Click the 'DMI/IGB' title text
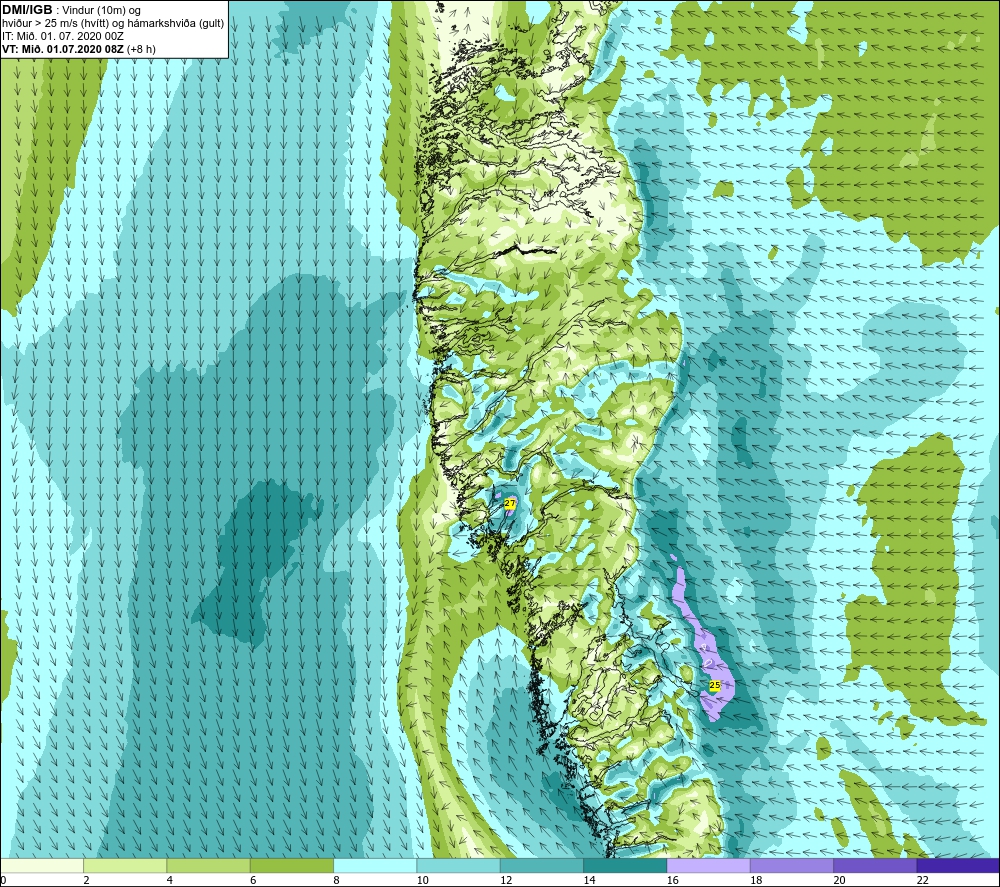The width and height of the screenshot is (1000, 887). 27,10
